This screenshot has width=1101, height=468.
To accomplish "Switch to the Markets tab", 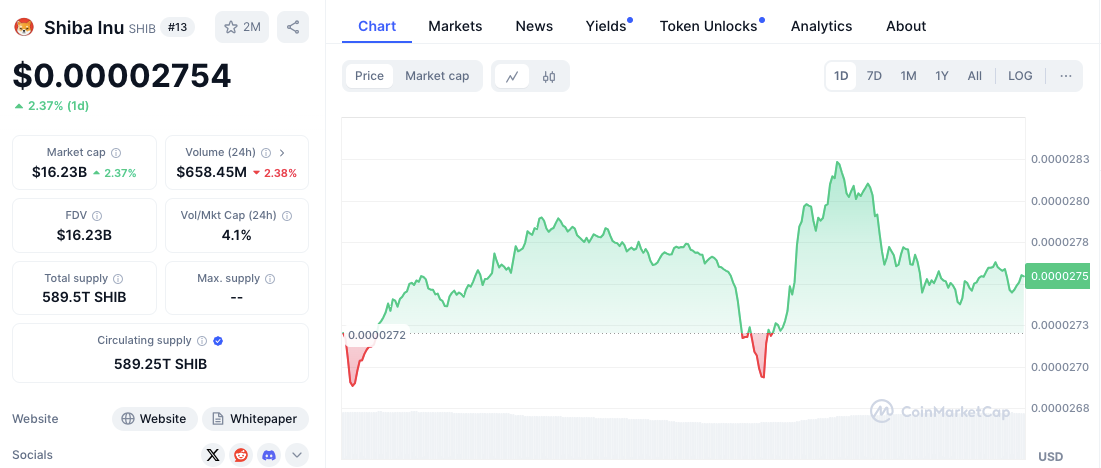I will [x=455, y=26].
